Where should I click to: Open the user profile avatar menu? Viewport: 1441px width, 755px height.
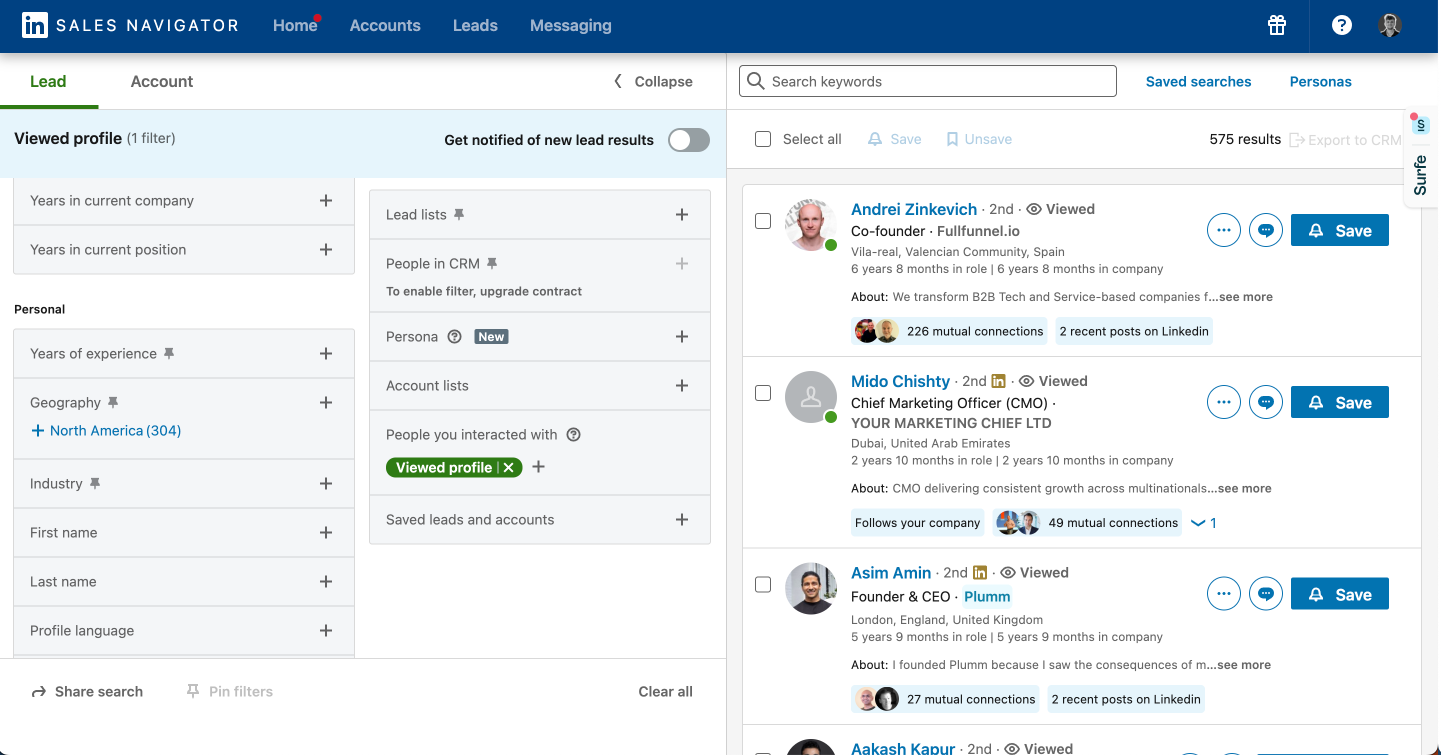click(x=1390, y=26)
